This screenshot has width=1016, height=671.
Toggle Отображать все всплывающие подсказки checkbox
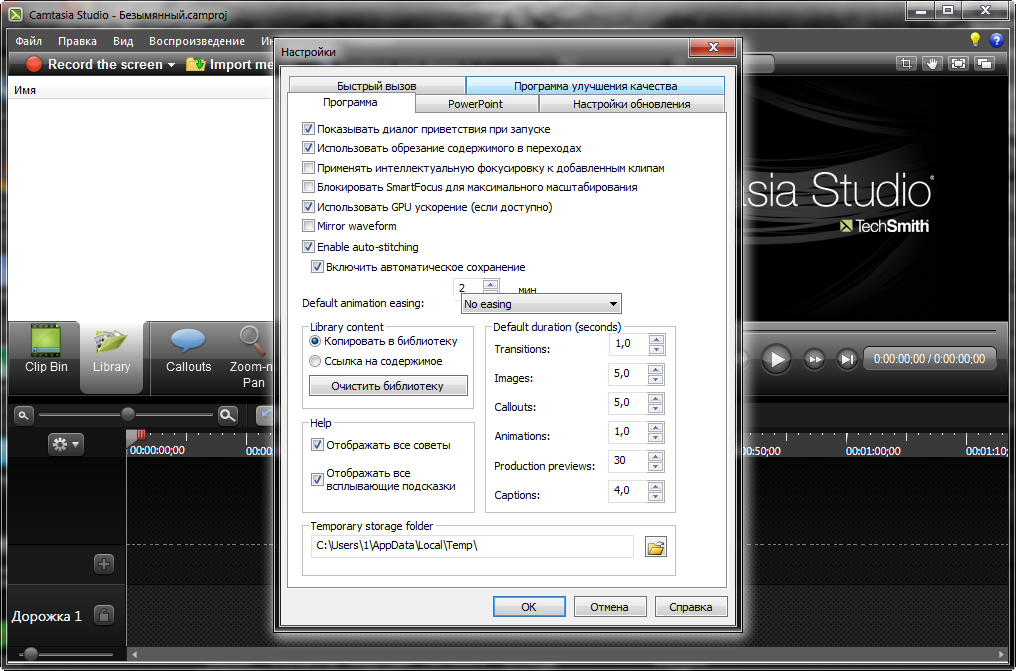[x=318, y=479]
